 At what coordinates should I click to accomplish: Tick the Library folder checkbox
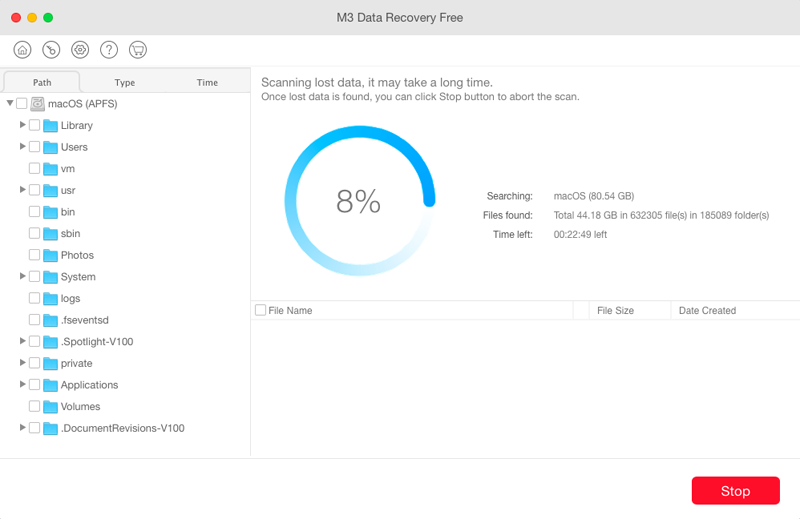tap(34, 125)
